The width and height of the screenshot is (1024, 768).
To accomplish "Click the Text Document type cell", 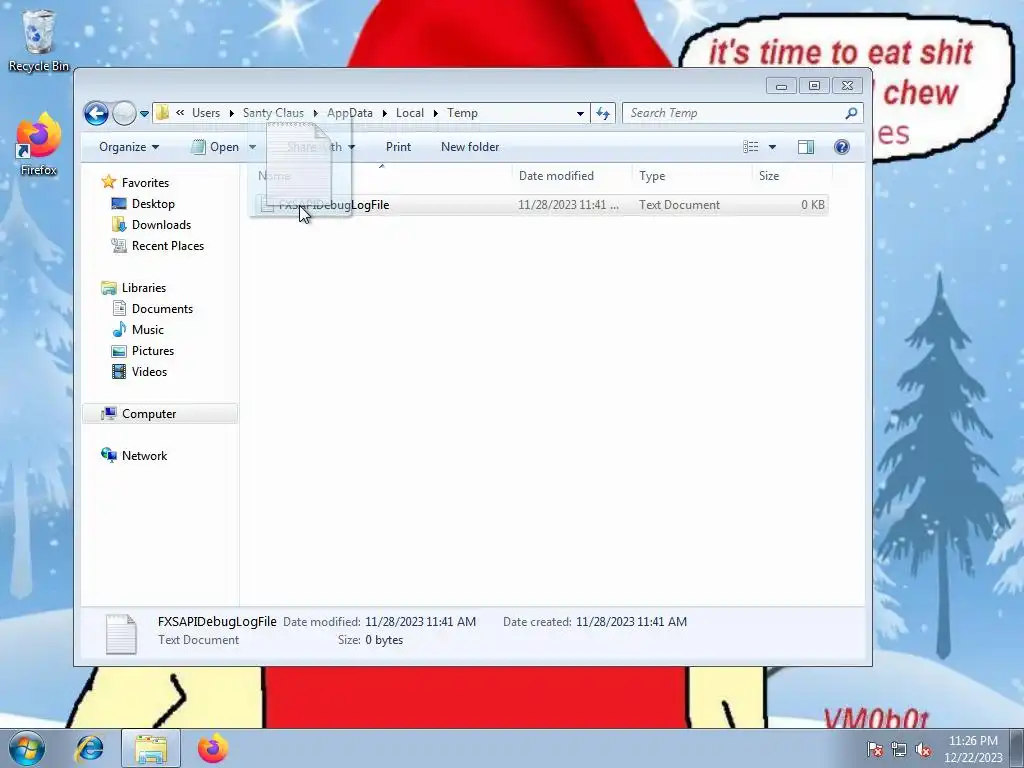I will point(679,205).
